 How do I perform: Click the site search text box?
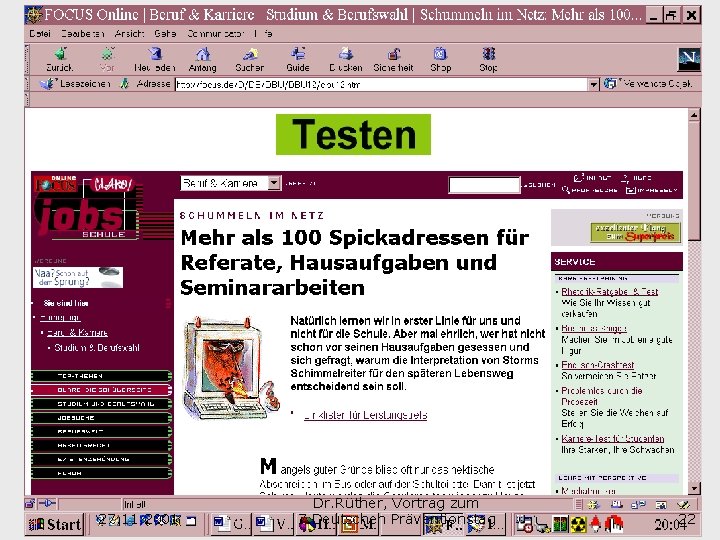click(x=484, y=185)
